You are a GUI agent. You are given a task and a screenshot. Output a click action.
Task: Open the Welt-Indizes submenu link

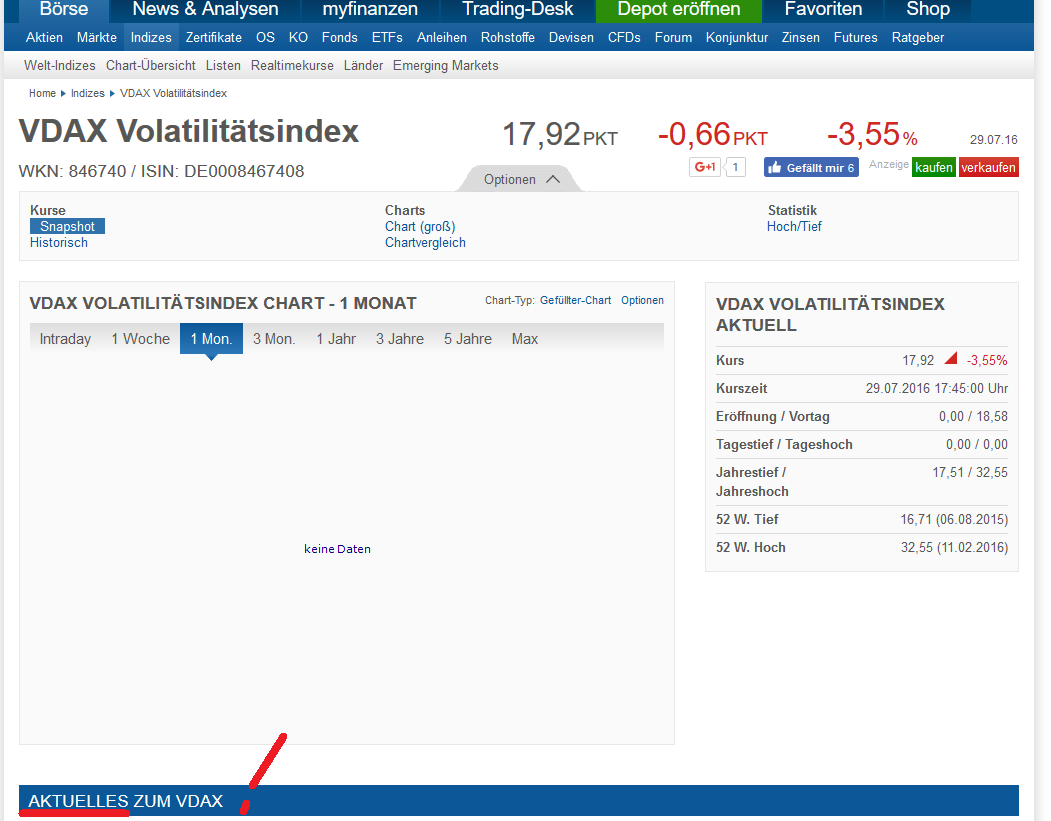point(60,66)
